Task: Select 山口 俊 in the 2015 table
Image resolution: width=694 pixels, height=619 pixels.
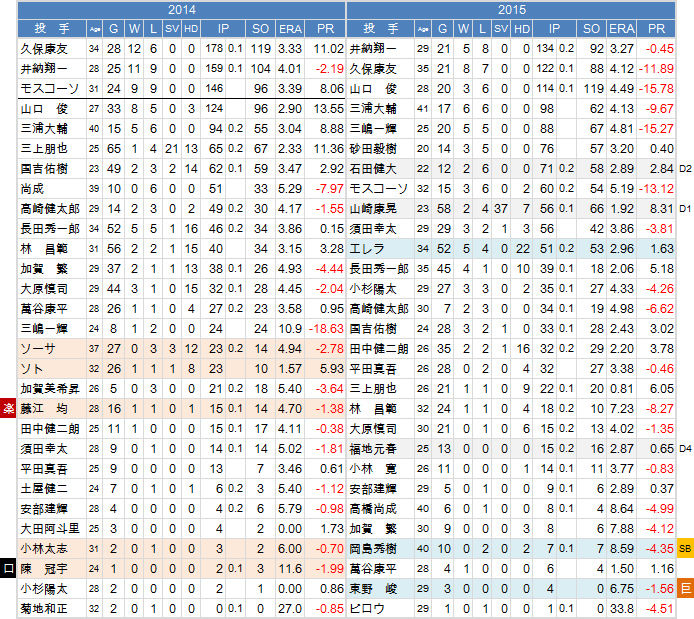Action: 373,88
